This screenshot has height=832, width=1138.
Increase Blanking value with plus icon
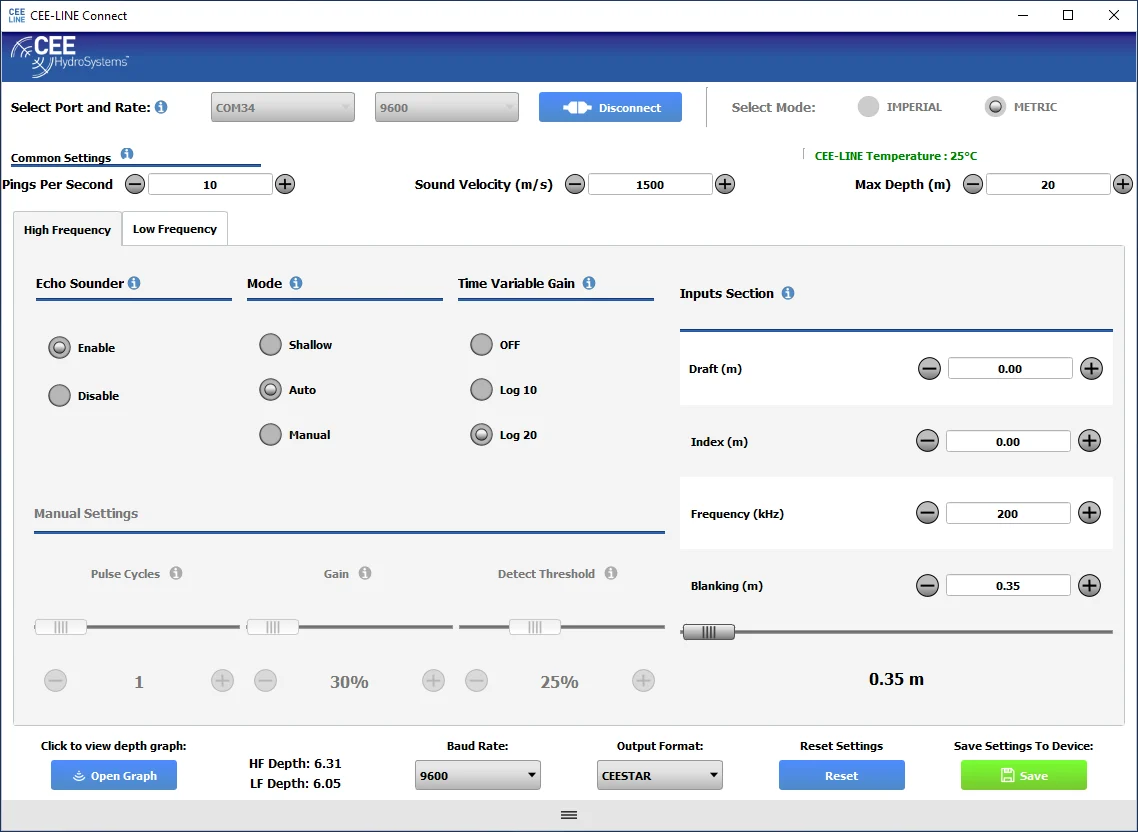tap(1089, 586)
